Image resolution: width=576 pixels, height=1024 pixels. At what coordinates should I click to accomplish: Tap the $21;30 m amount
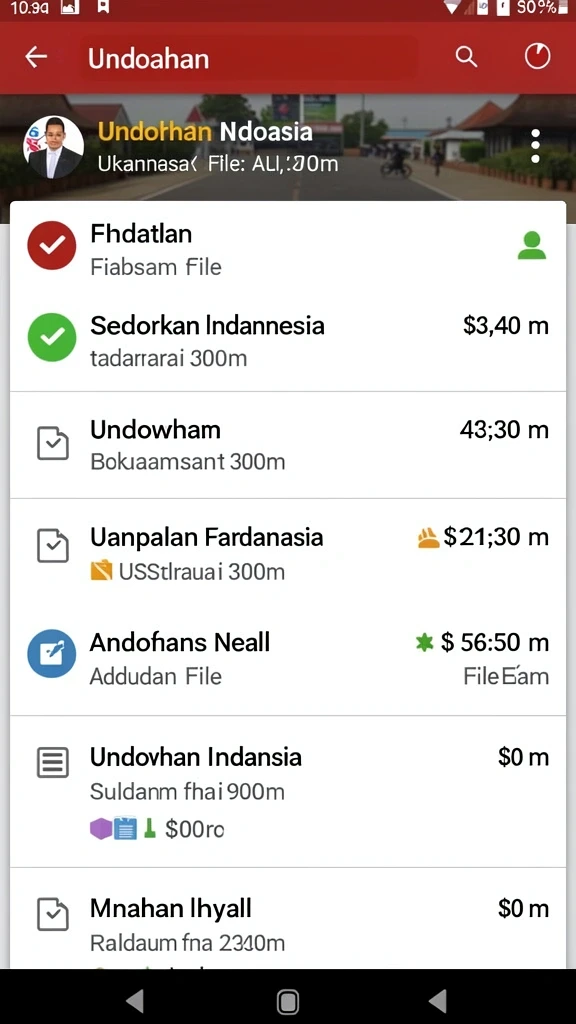(x=496, y=537)
